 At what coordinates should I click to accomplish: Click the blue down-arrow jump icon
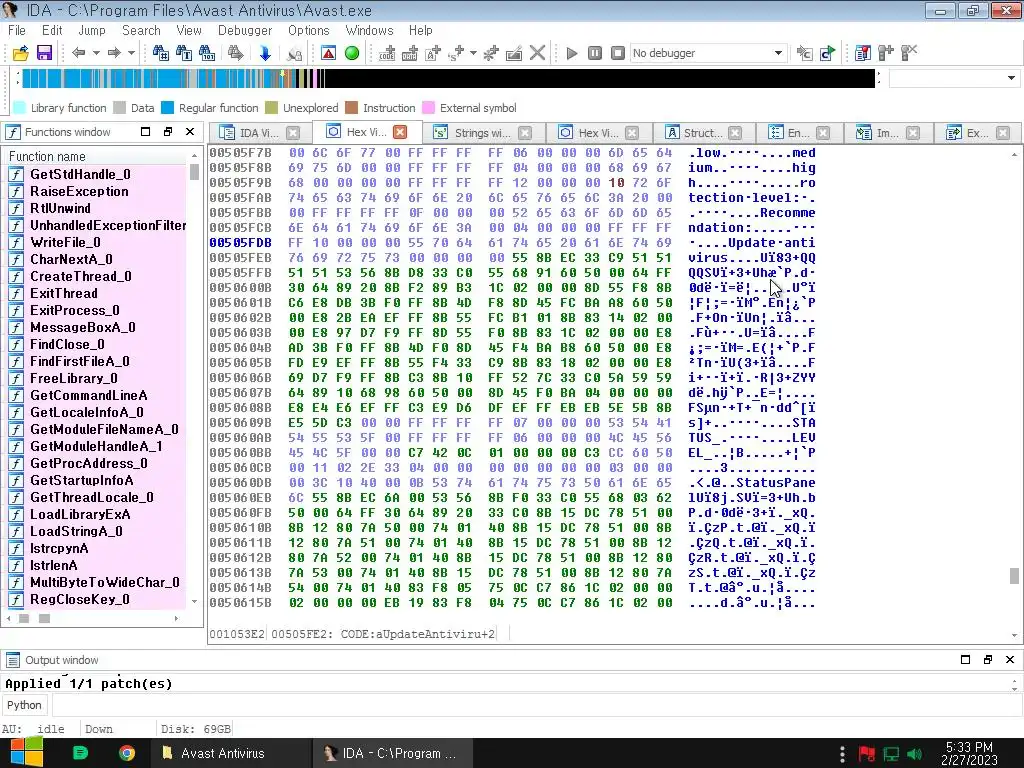tap(264, 53)
